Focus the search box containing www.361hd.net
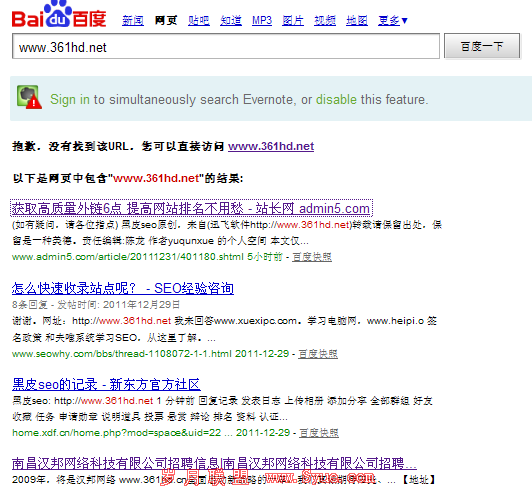 226,46
